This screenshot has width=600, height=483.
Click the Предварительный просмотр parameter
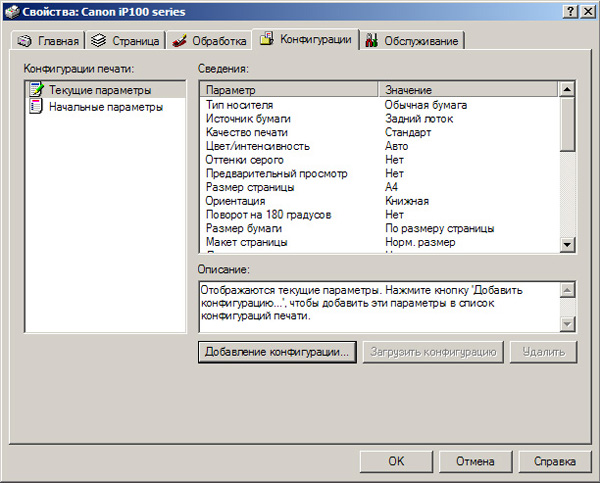point(276,174)
